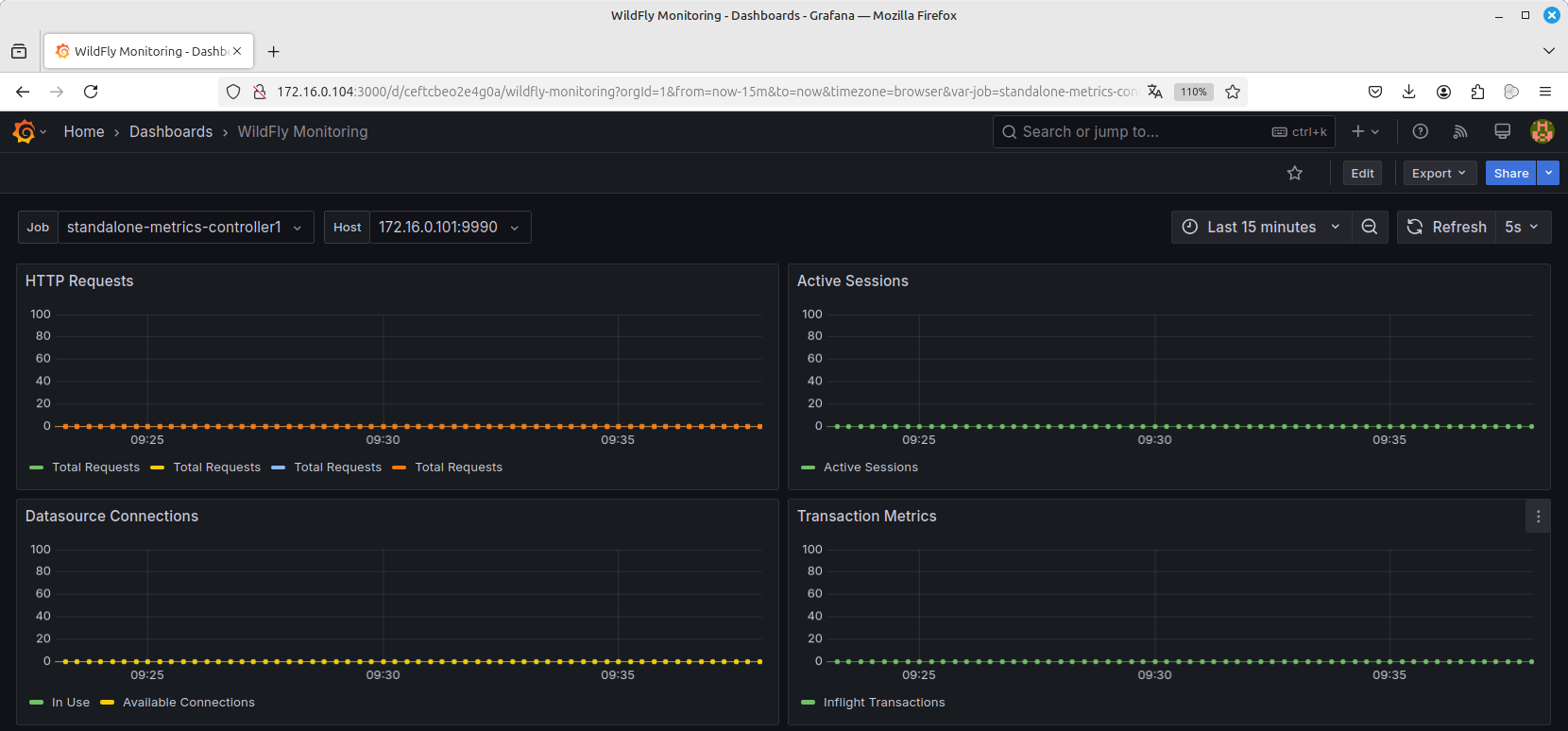Click the zoom out time range icon
The width and height of the screenshot is (1568, 731).
tap(1370, 227)
